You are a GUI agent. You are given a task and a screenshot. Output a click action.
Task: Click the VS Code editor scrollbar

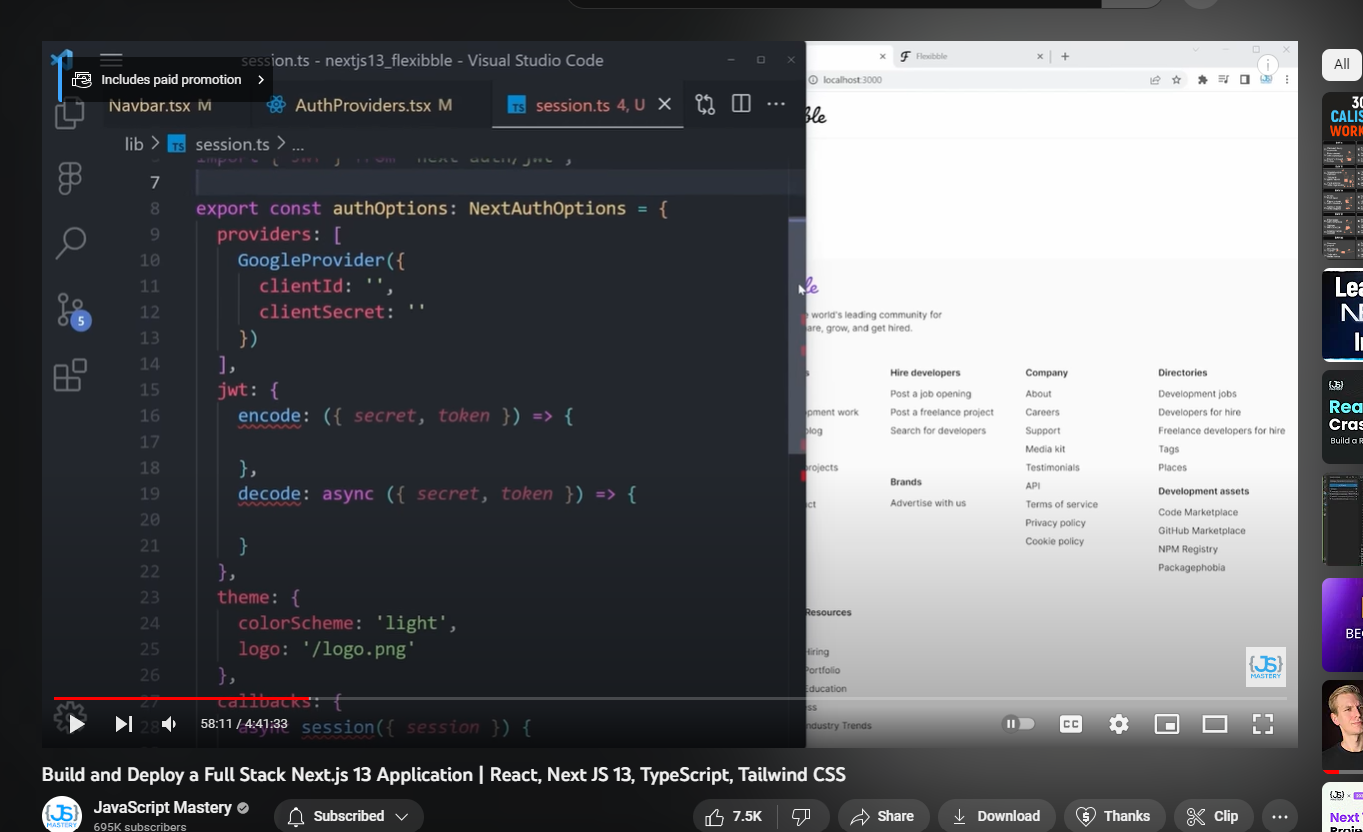(x=797, y=336)
